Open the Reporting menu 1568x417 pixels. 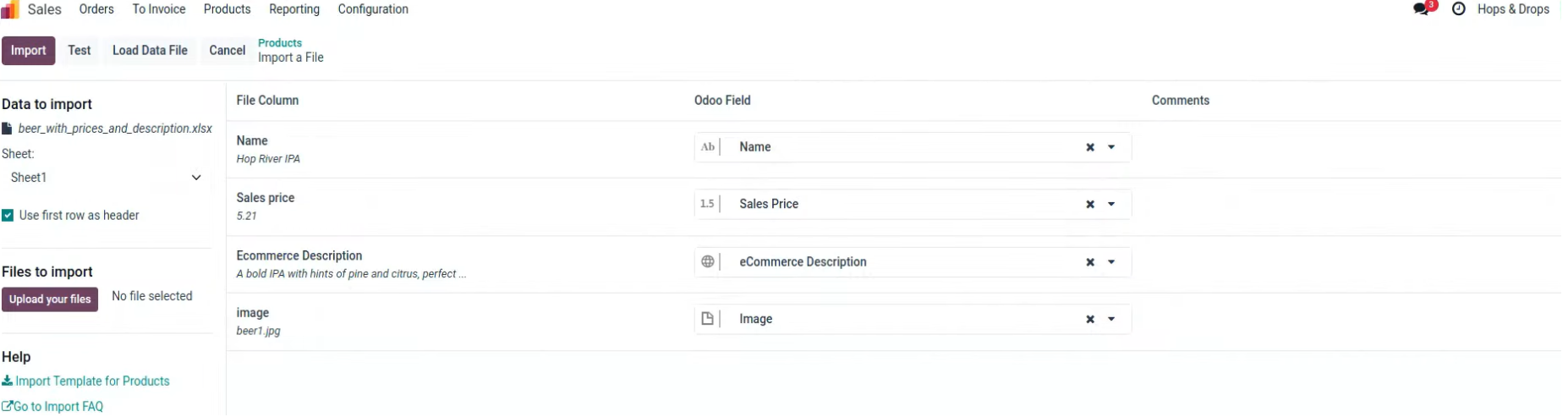point(294,9)
